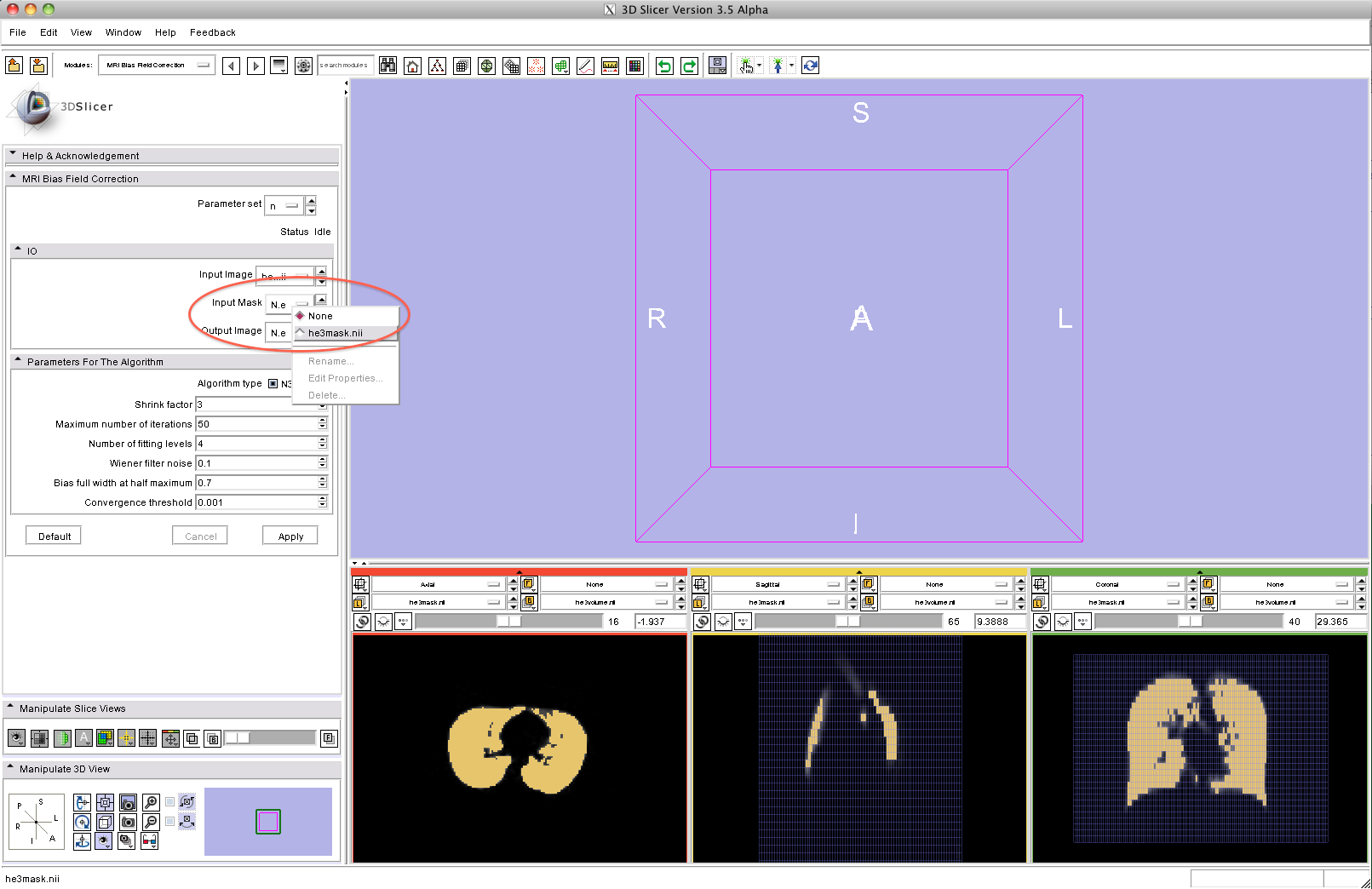Click the zoom in magnifier in 3D View
The image size is (1372, 889).
[151, 802]
